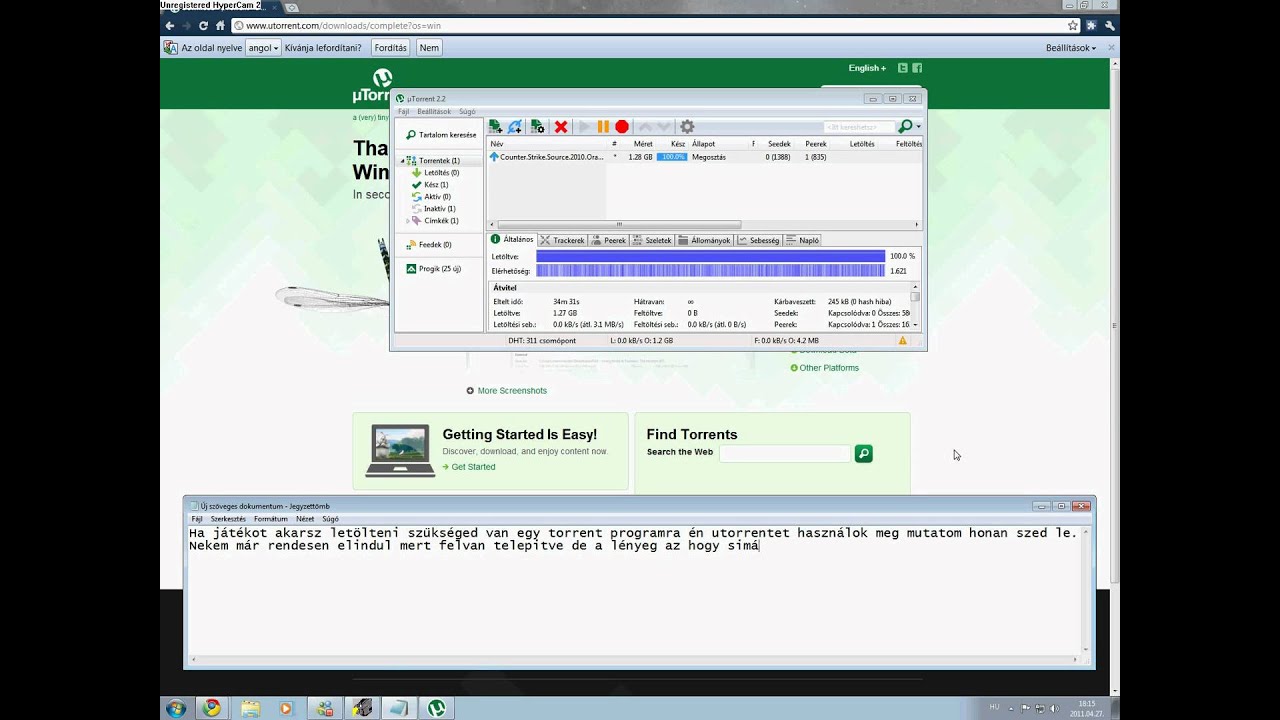This screenshot has height=720, width=1280.
Task: Click Create New Torrent toolbar icon
Action: point(538,127)
